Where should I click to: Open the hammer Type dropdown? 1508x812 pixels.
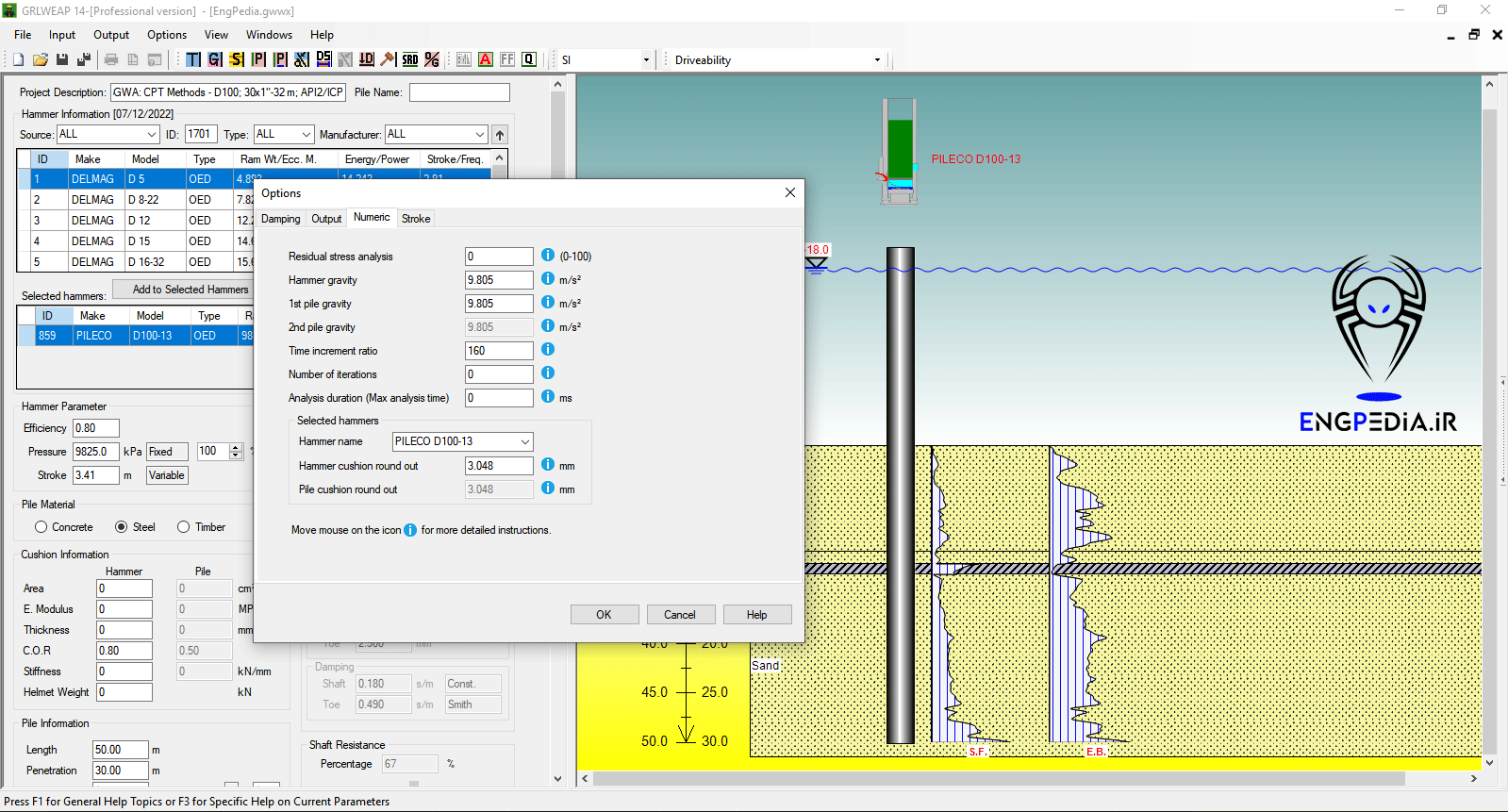click(x=283, y=134)
